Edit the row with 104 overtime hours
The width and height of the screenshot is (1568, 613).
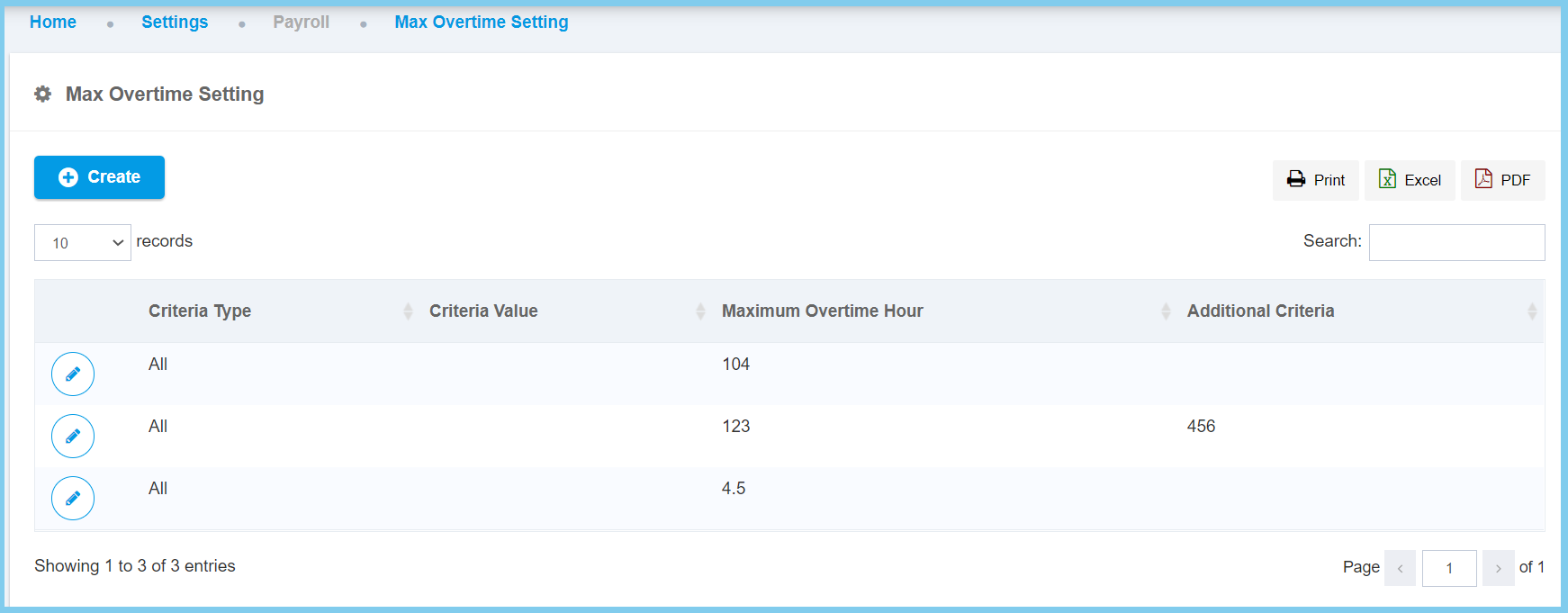pos(73,374)
